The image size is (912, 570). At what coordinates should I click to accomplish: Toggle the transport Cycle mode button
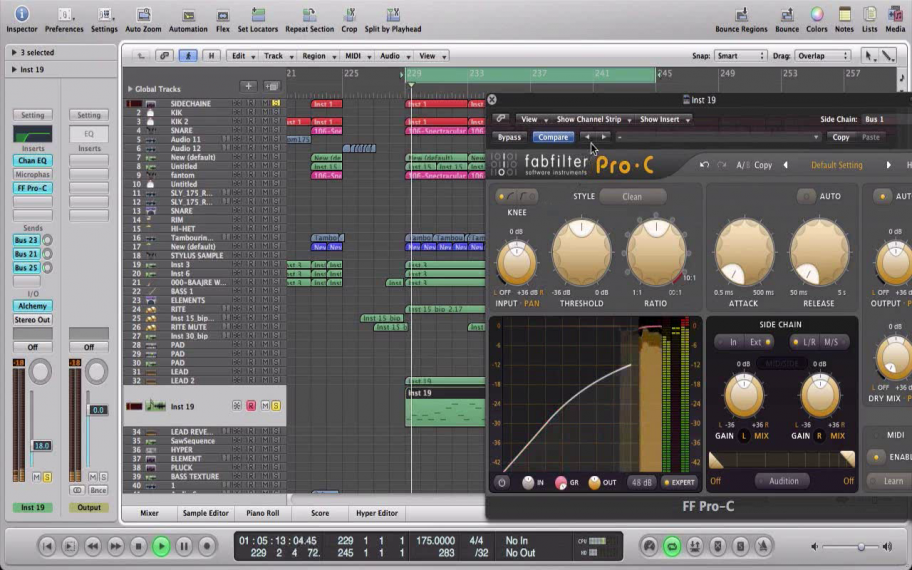pyautogui.click(x=672, y=546)
